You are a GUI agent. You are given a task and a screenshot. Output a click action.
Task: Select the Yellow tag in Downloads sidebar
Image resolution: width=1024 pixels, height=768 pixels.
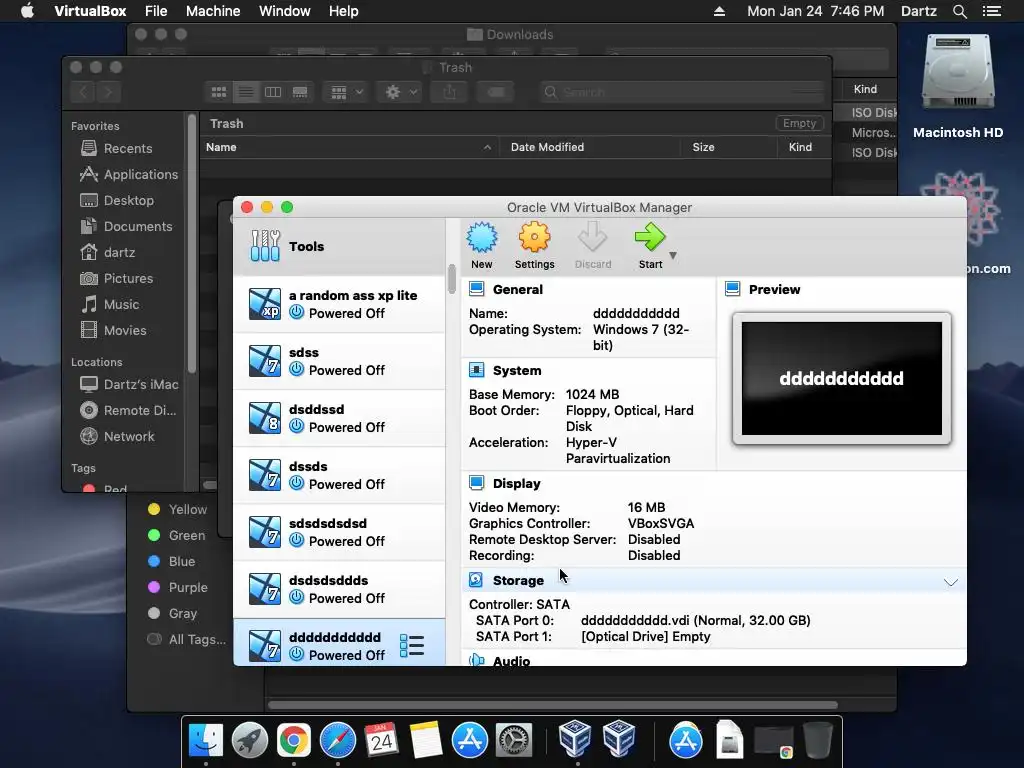(178, 509)
